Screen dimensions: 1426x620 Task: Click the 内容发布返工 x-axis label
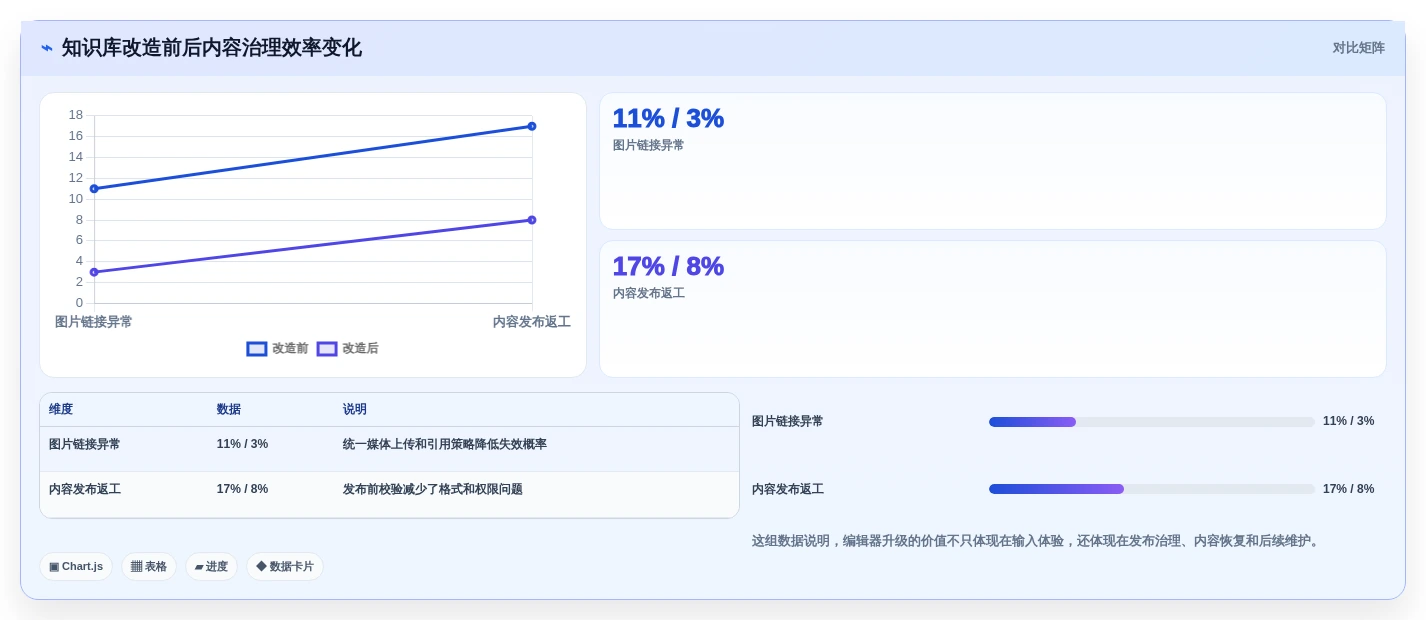tap(531, 322)
